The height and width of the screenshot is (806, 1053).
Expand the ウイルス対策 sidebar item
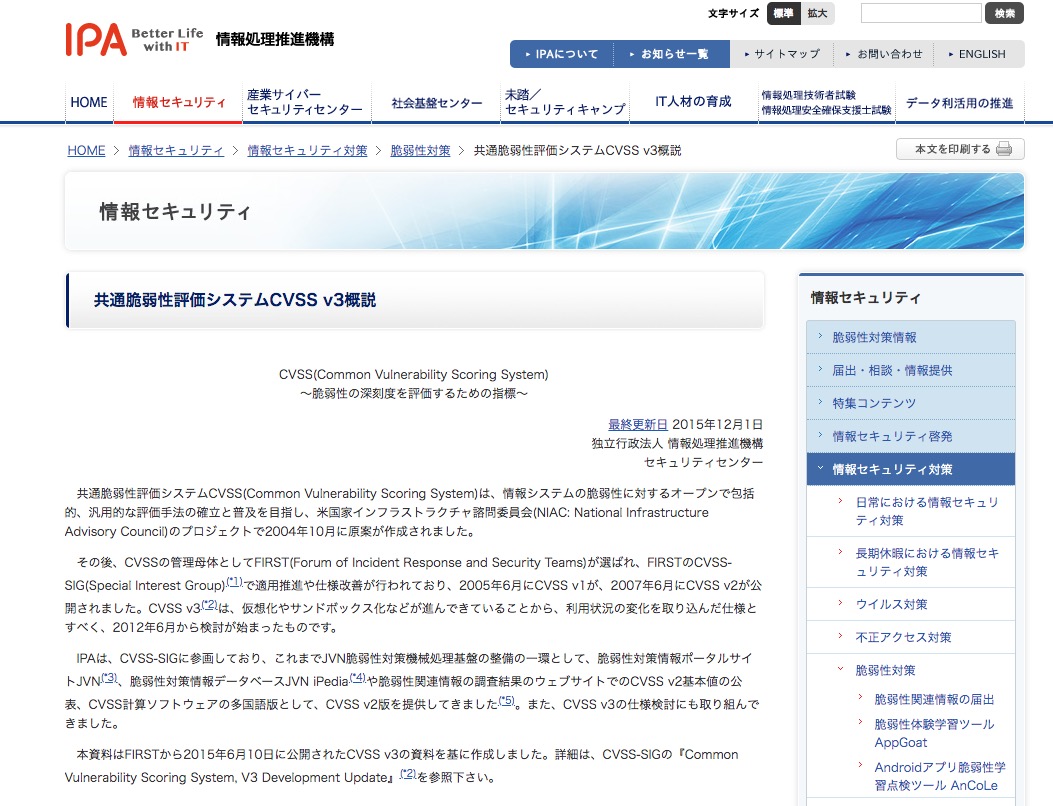coord(890,604)
